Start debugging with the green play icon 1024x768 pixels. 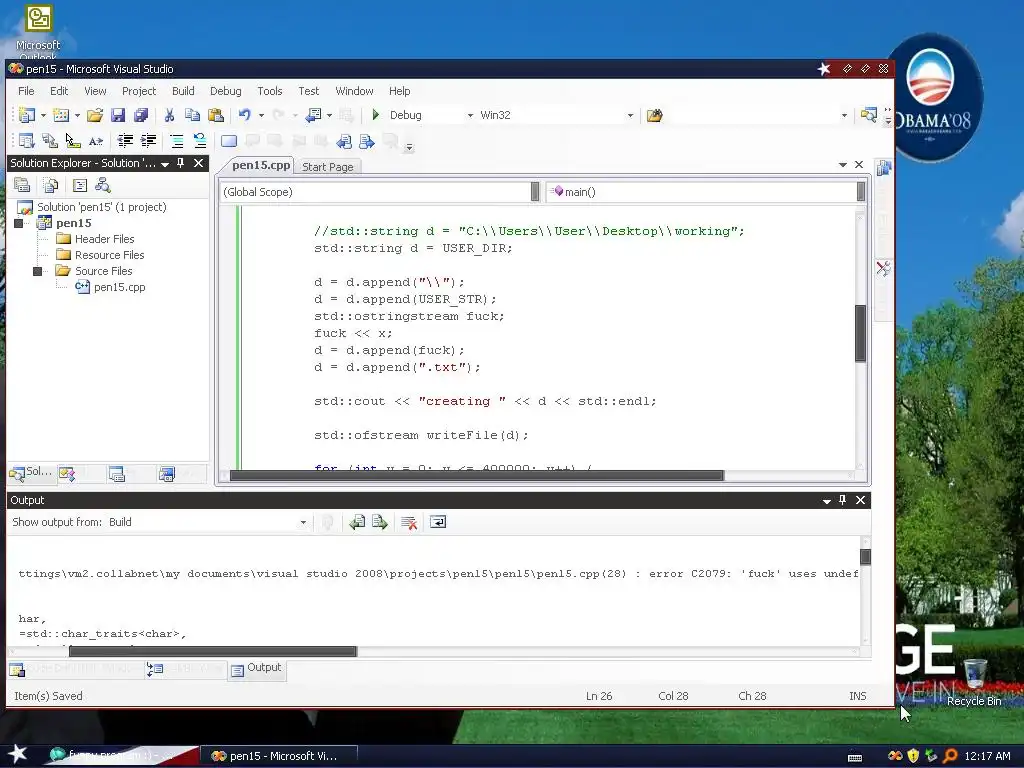[x=376, y=115]
